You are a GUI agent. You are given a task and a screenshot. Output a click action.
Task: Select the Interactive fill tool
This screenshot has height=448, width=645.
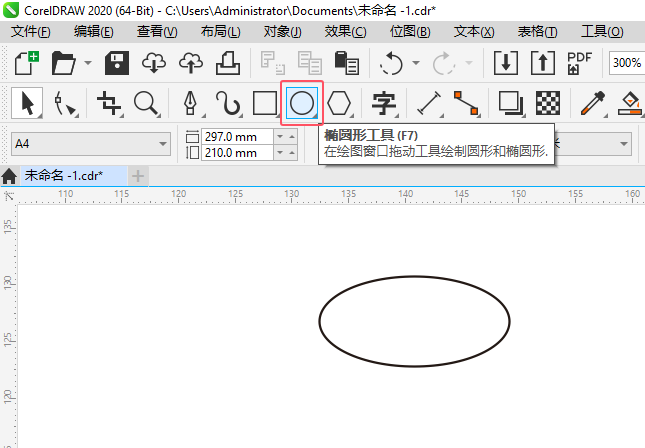630,103
